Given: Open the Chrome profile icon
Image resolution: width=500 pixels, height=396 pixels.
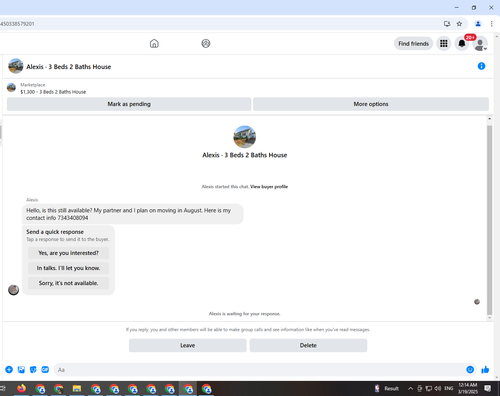Looking at the screenshot, I should (478, 24).
